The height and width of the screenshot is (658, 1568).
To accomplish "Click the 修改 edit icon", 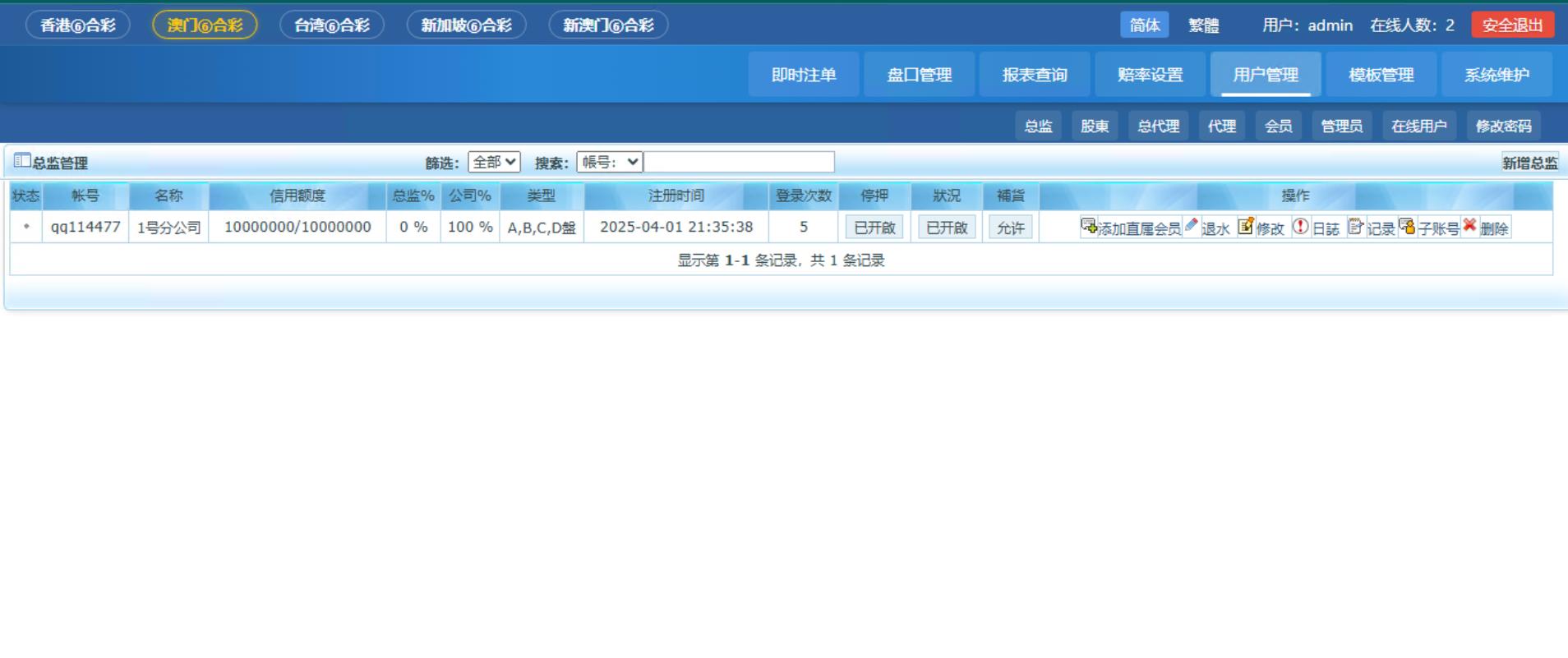I will coord(1246,226).
